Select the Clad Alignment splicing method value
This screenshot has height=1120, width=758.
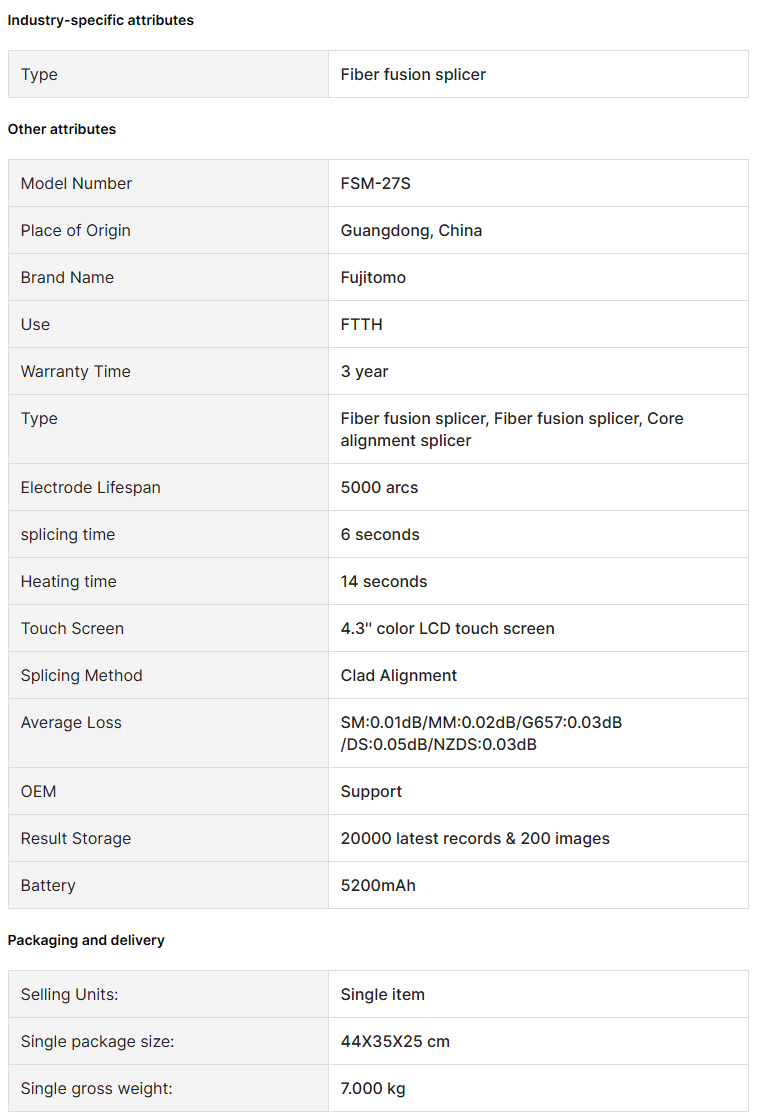[399, 676]
